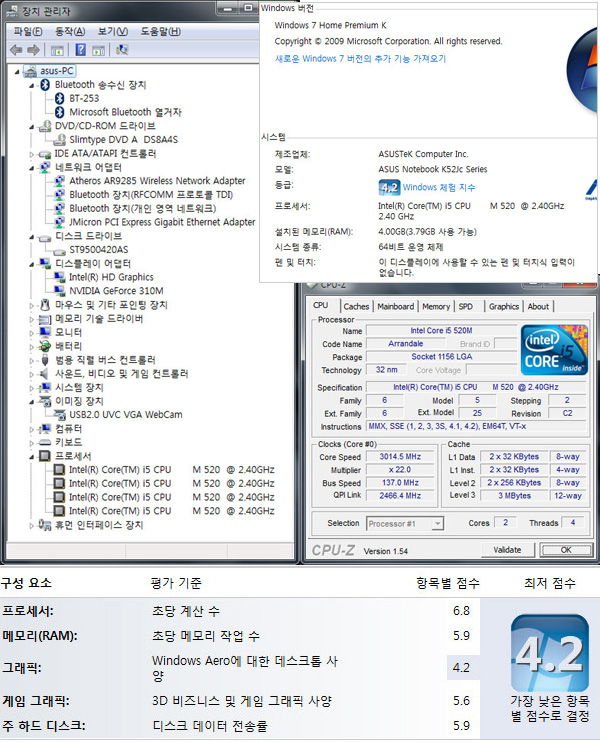This screenshot has height=743, width=600.
Task: Select Atheros AR9285 Wireless Network Adapter
Action: point(157,181)
